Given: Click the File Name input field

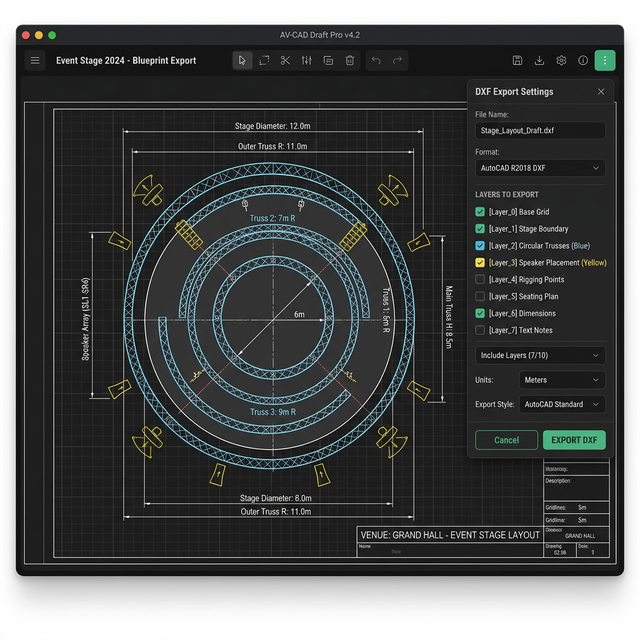Looking at the screenshot, I should tap(540, 131).
